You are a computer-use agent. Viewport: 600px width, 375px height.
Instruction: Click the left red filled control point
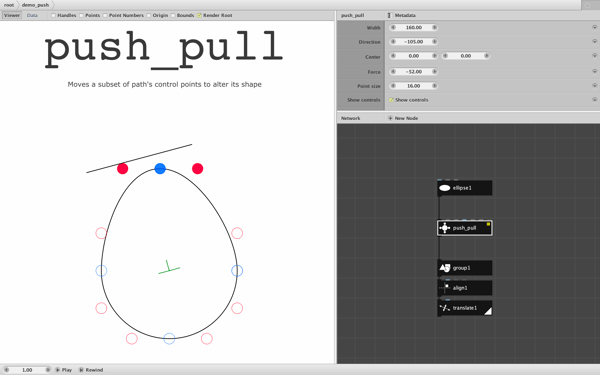122,168
